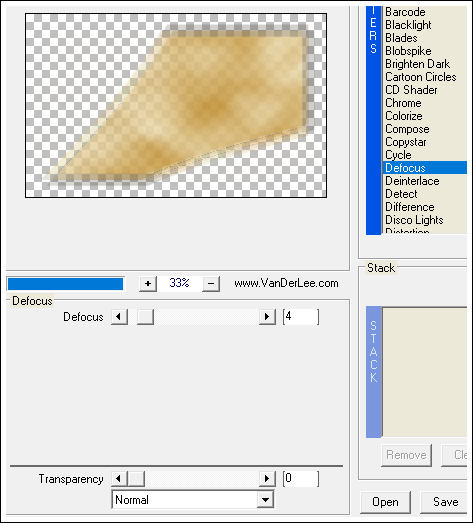This screenshot has height=523, width=473.
Task: Open the Normal blend mode dropdown
Action: pyautogui.click(x=266, y=500)
